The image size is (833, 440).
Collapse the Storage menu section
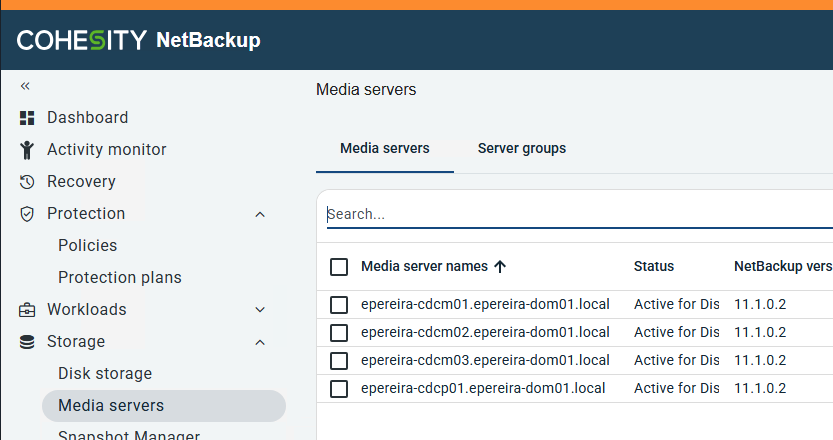tap(260, 342)
